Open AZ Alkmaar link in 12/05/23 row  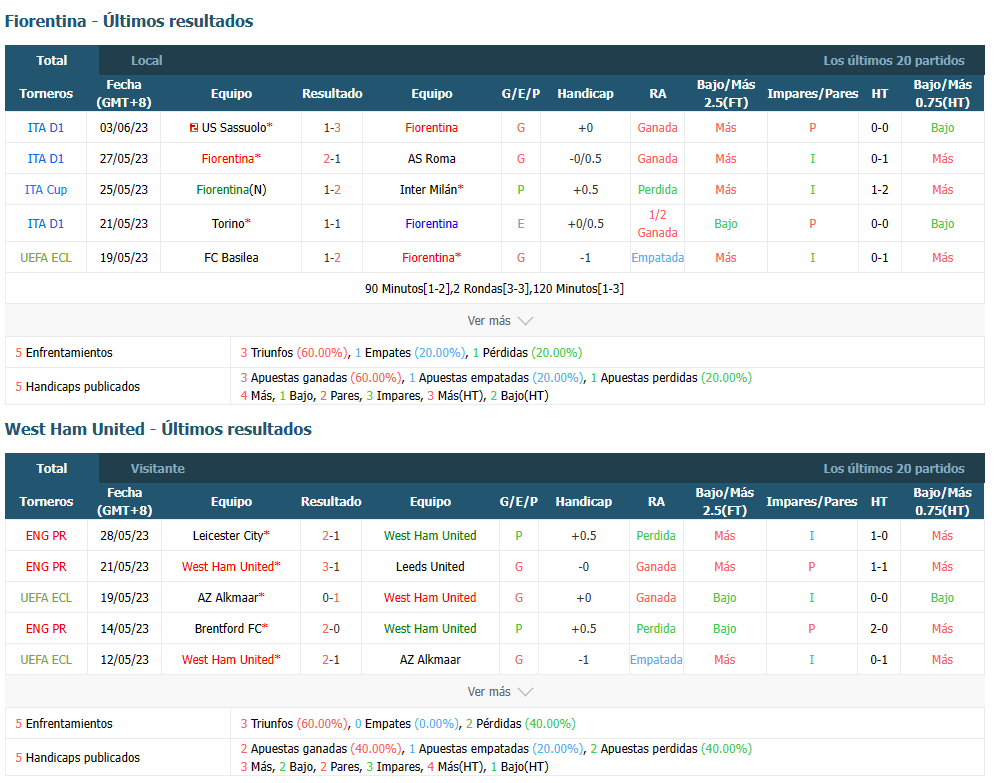coord(430,660)
